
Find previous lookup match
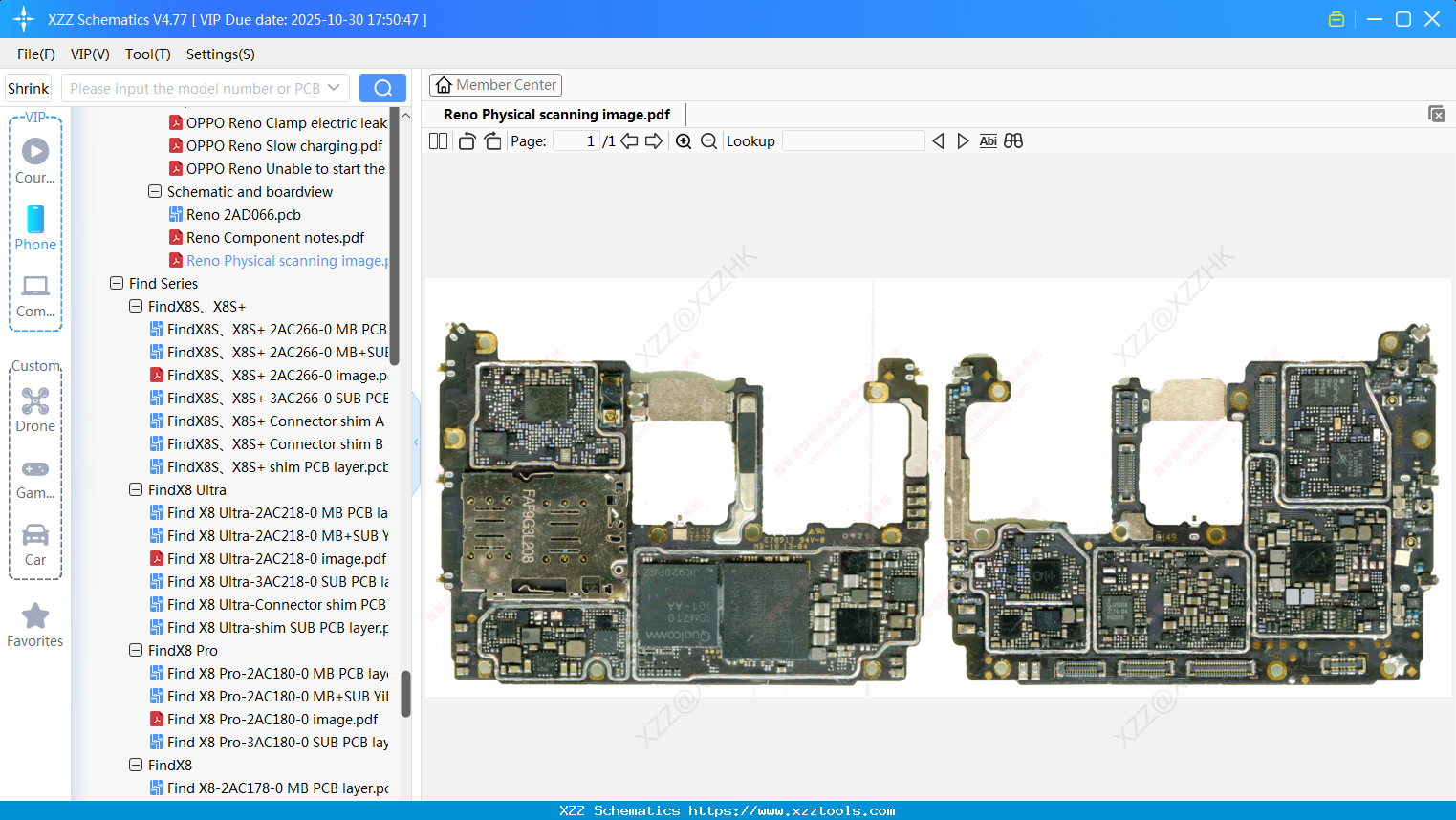click(x=938, y=141)
